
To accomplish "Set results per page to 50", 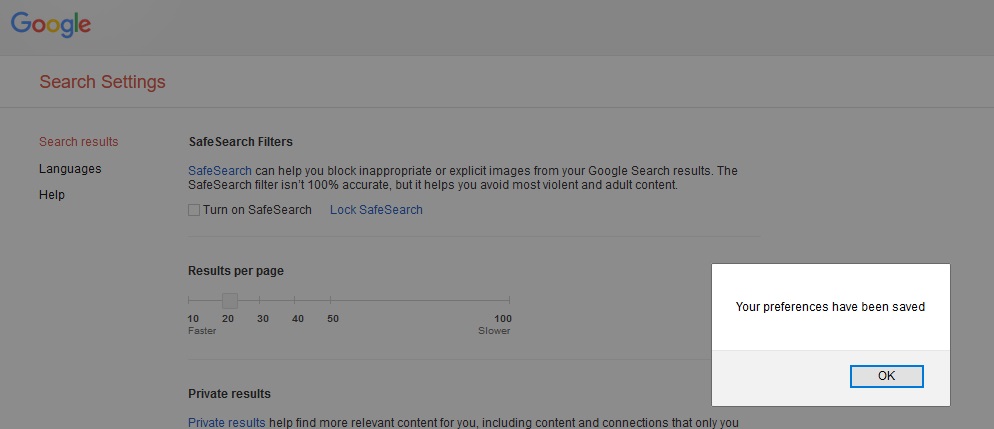I will pos(333,319).
